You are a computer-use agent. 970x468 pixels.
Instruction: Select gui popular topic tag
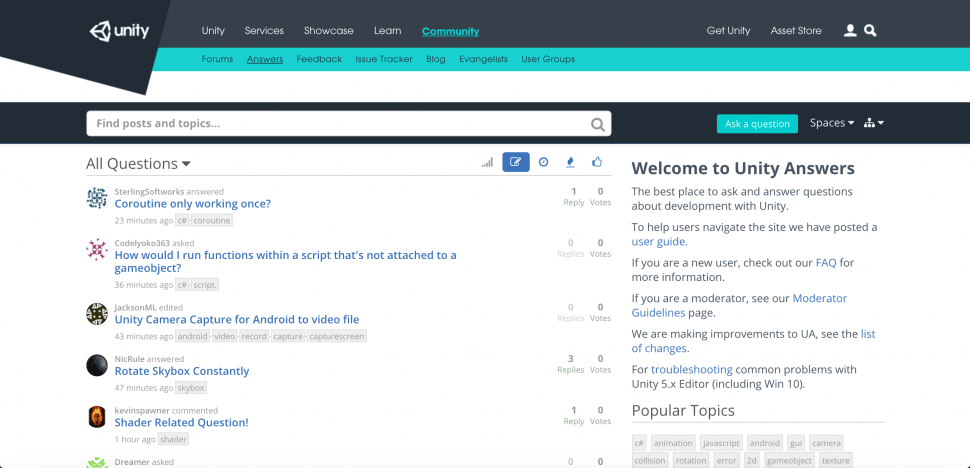(x=796, y=443)
